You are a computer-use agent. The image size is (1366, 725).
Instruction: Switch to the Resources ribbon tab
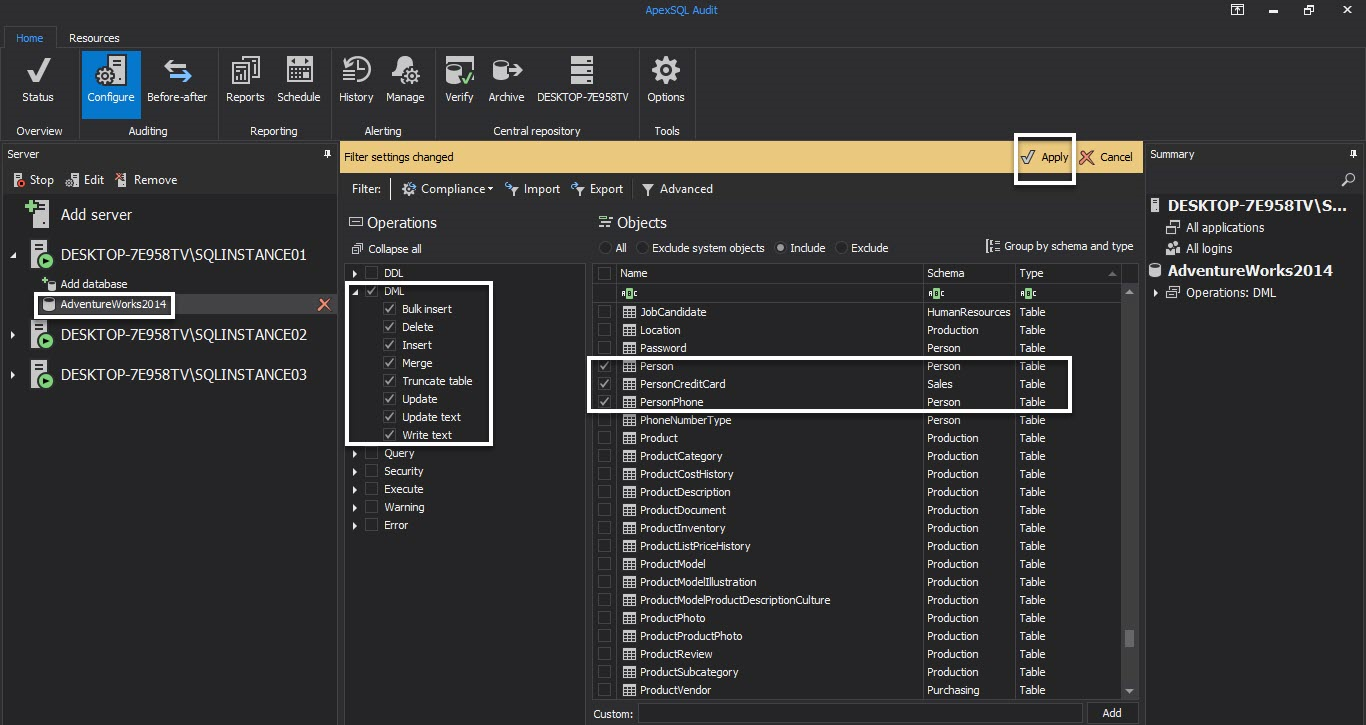pos(94,38)
